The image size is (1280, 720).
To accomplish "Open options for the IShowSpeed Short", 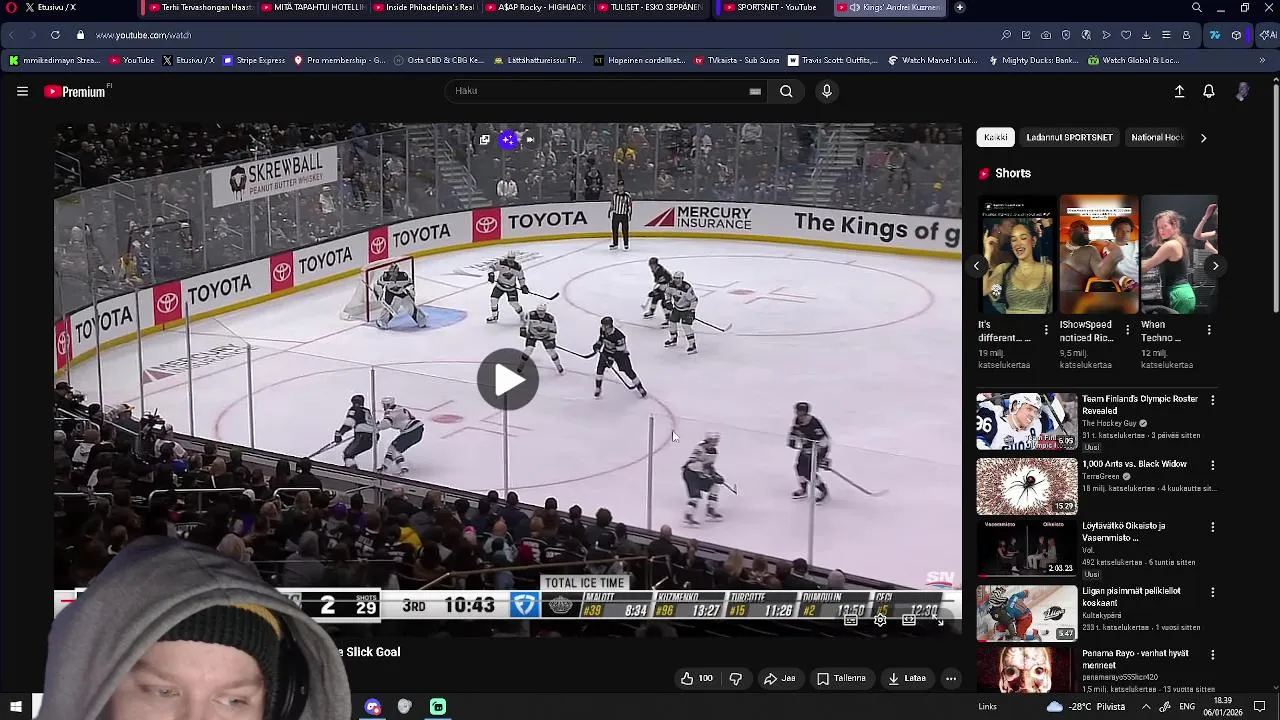I will pos(1128,329).
